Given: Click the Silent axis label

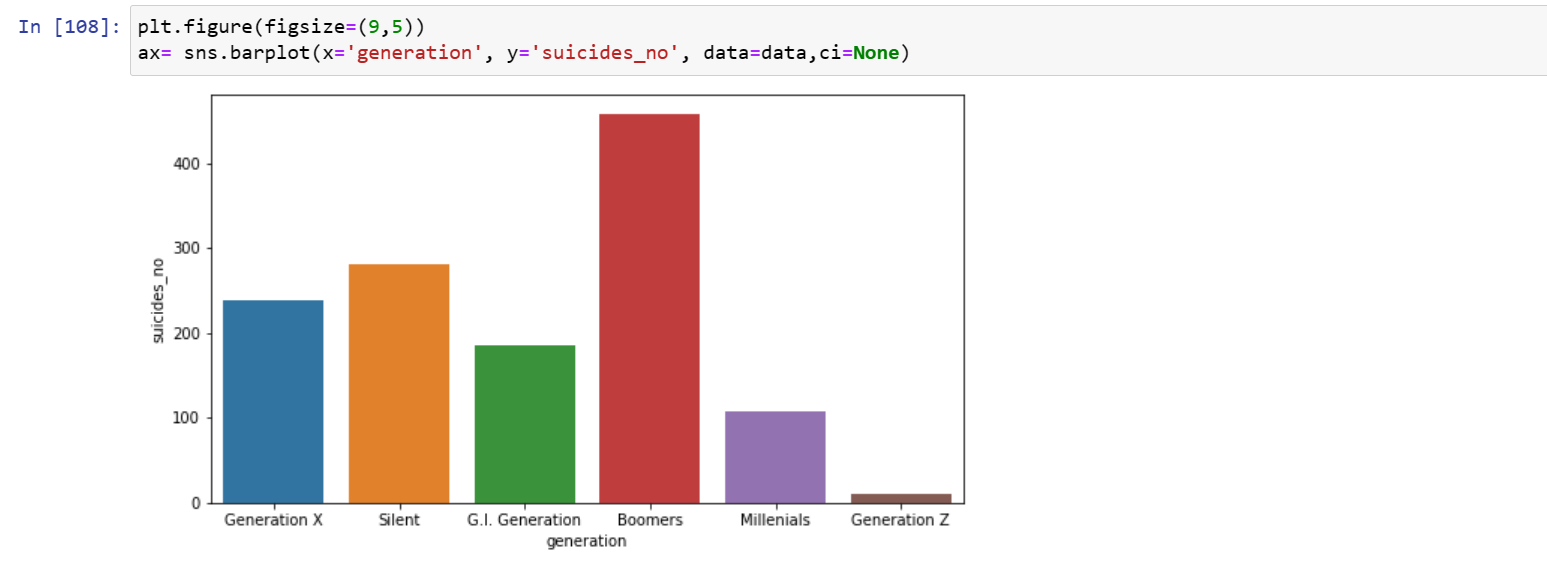Looking at the screenshot, I should tap(399, 521).
